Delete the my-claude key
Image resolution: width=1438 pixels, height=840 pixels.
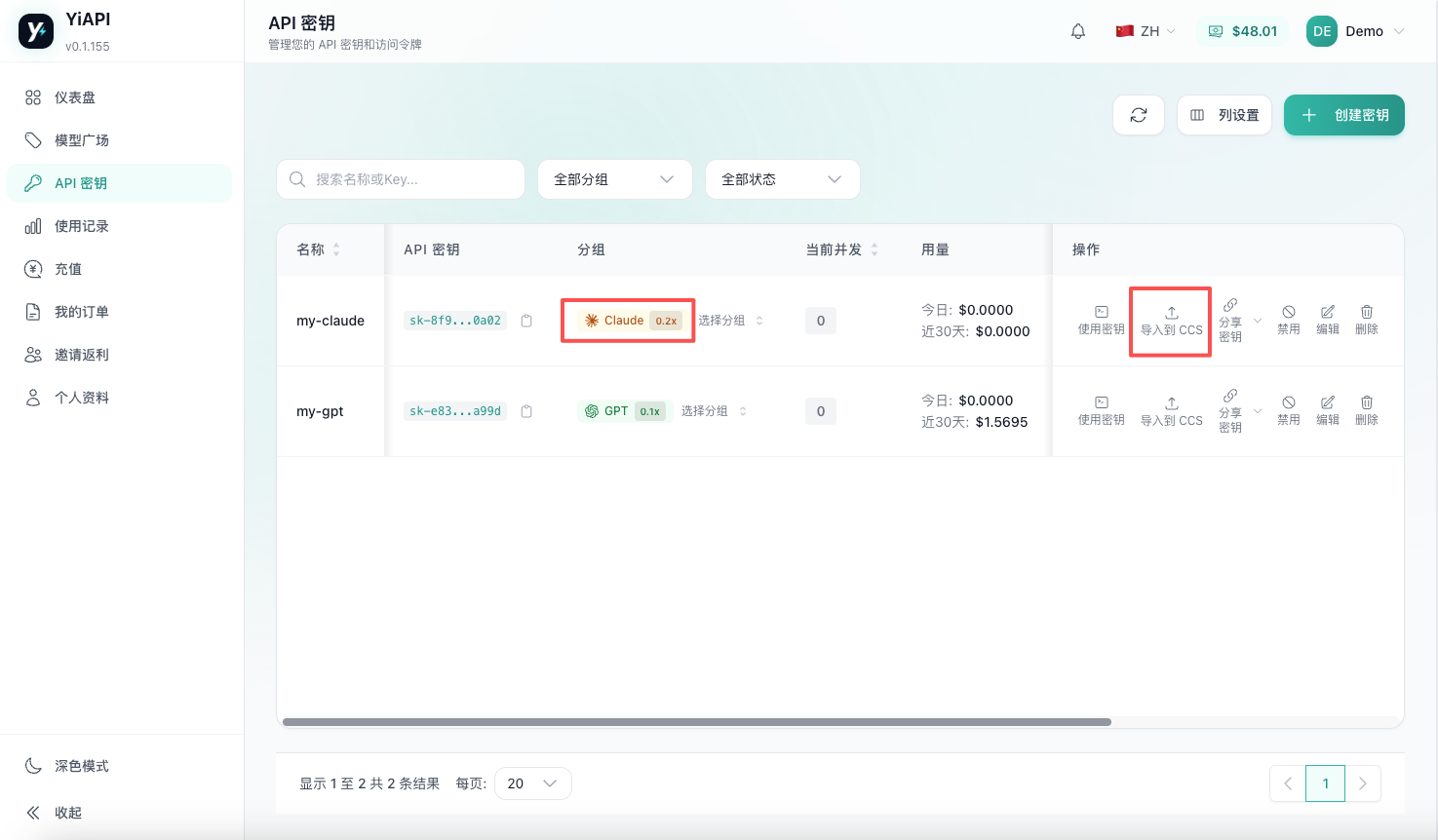click(1367, 321)
